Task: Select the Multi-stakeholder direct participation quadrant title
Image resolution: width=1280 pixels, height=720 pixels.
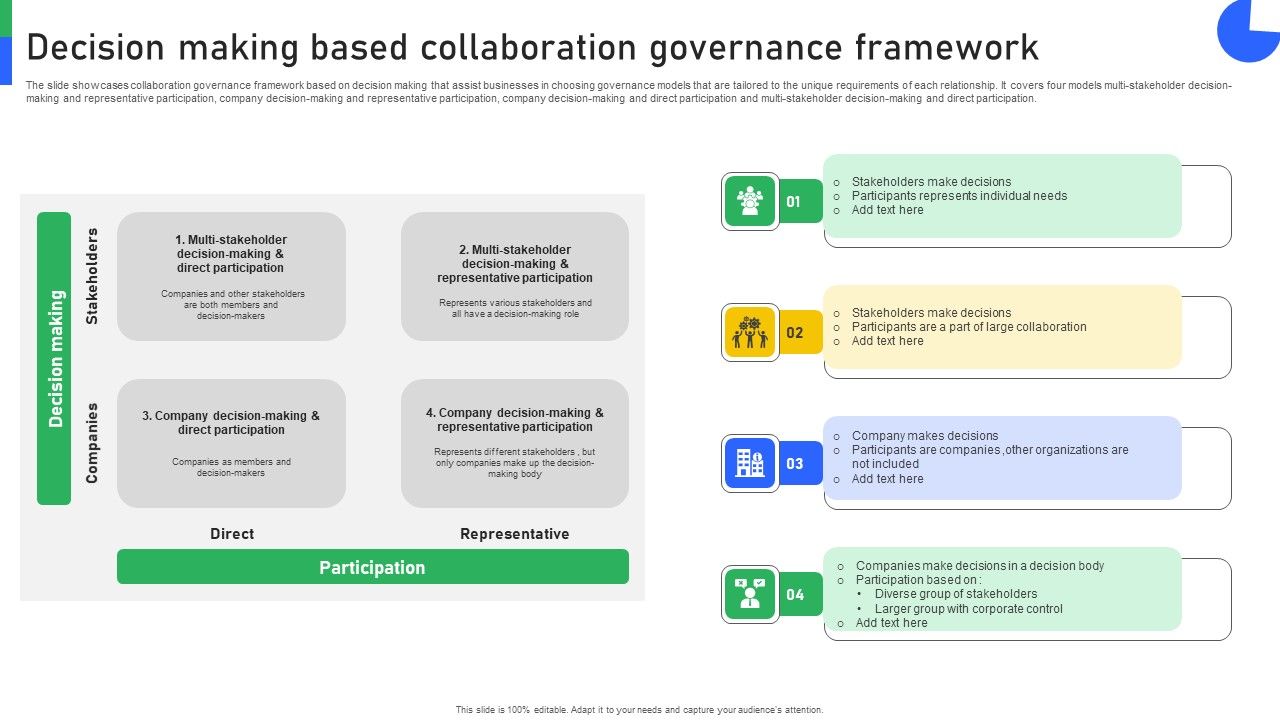Action: click(231, 254)
